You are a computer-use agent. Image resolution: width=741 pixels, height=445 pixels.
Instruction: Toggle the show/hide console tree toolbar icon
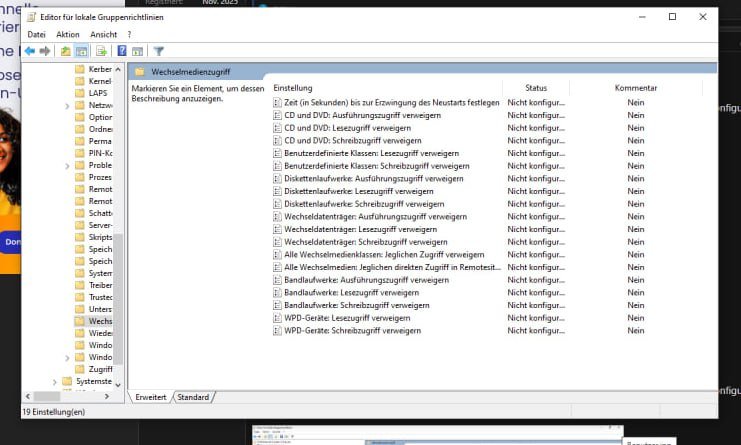(81, 51)
